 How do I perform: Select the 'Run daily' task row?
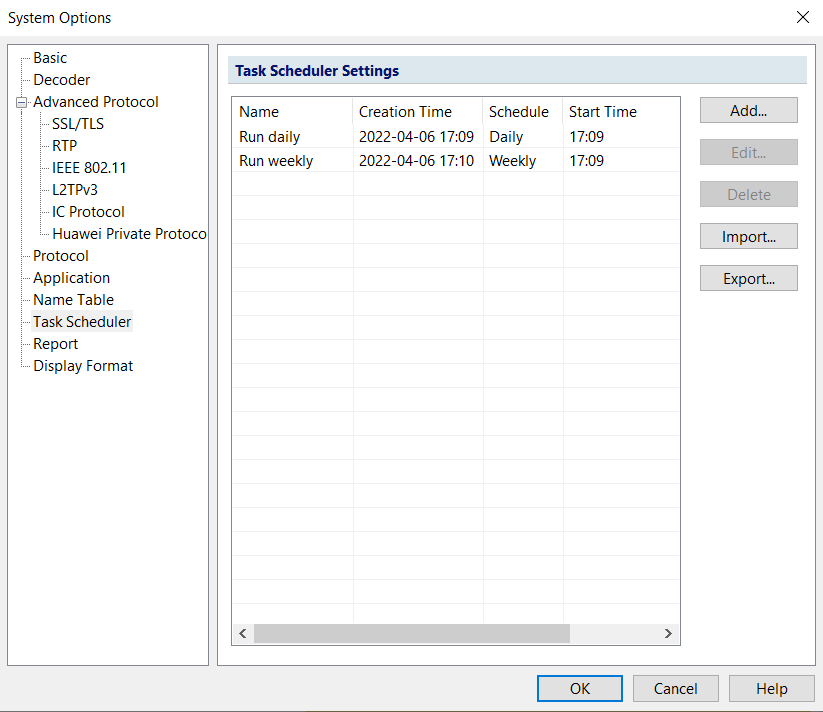[x=456, y=136]
